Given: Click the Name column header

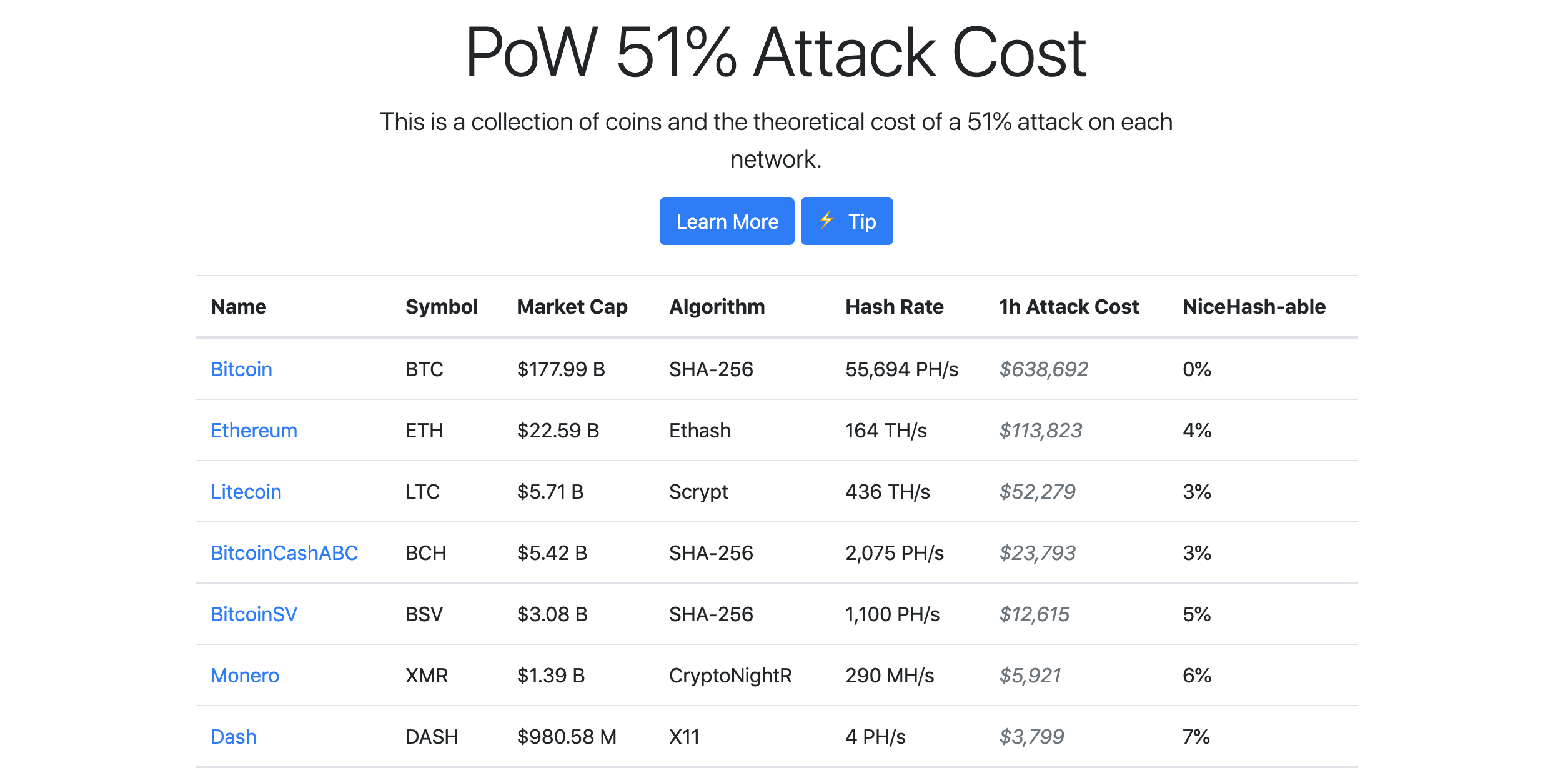Looking at the screenshot, I should tap(238, 307).
